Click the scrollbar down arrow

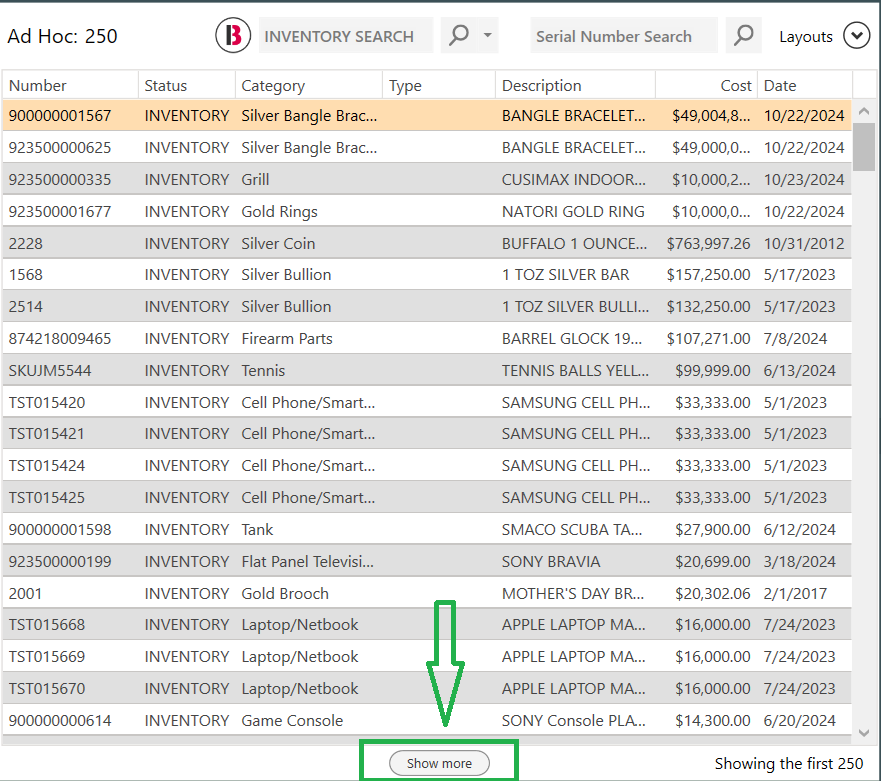pos(864,733)
